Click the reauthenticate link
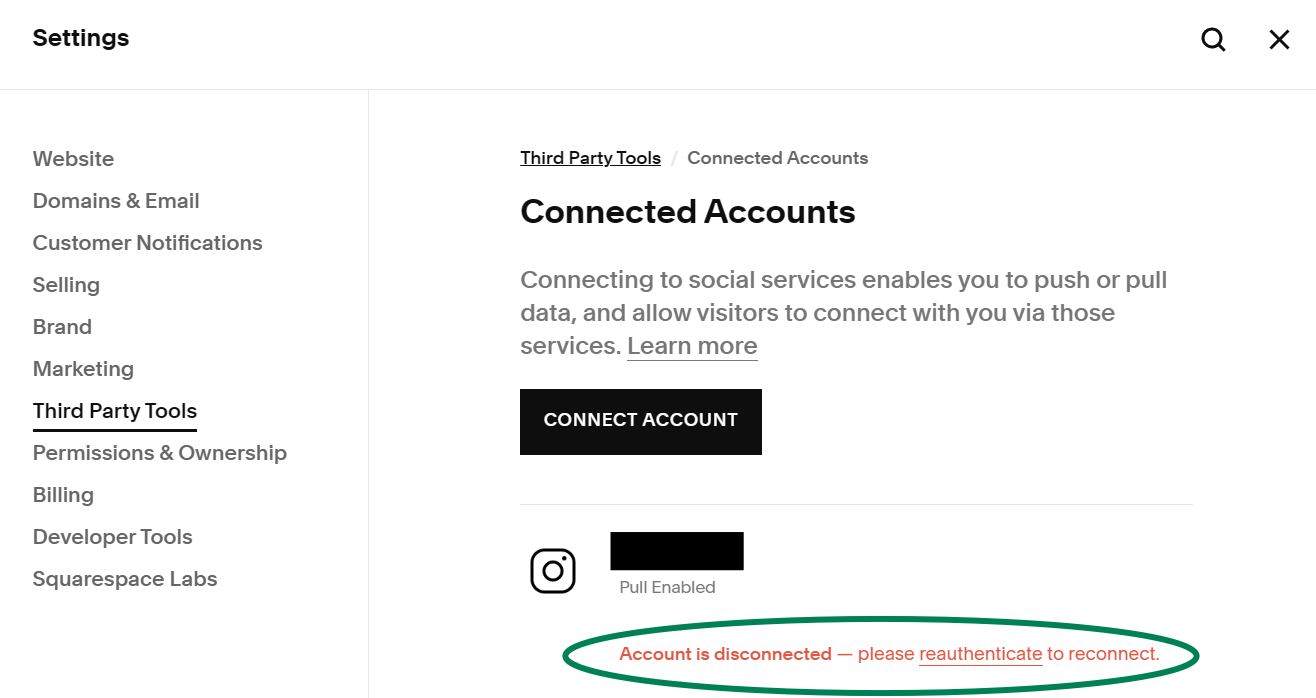This screenshot has height=698, width=1316. [981, 654]
